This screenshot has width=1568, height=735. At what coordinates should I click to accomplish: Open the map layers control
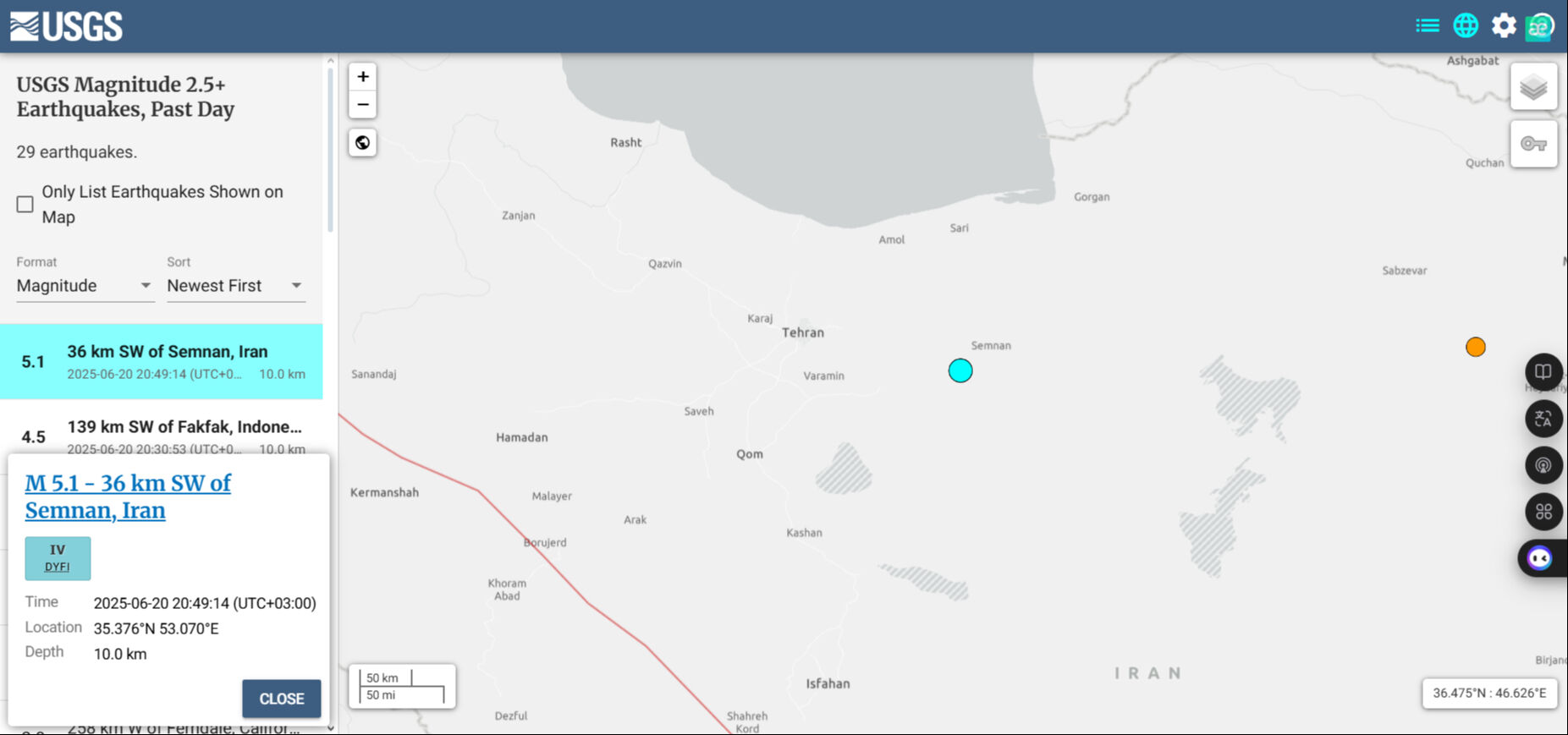pos(1533,86)
